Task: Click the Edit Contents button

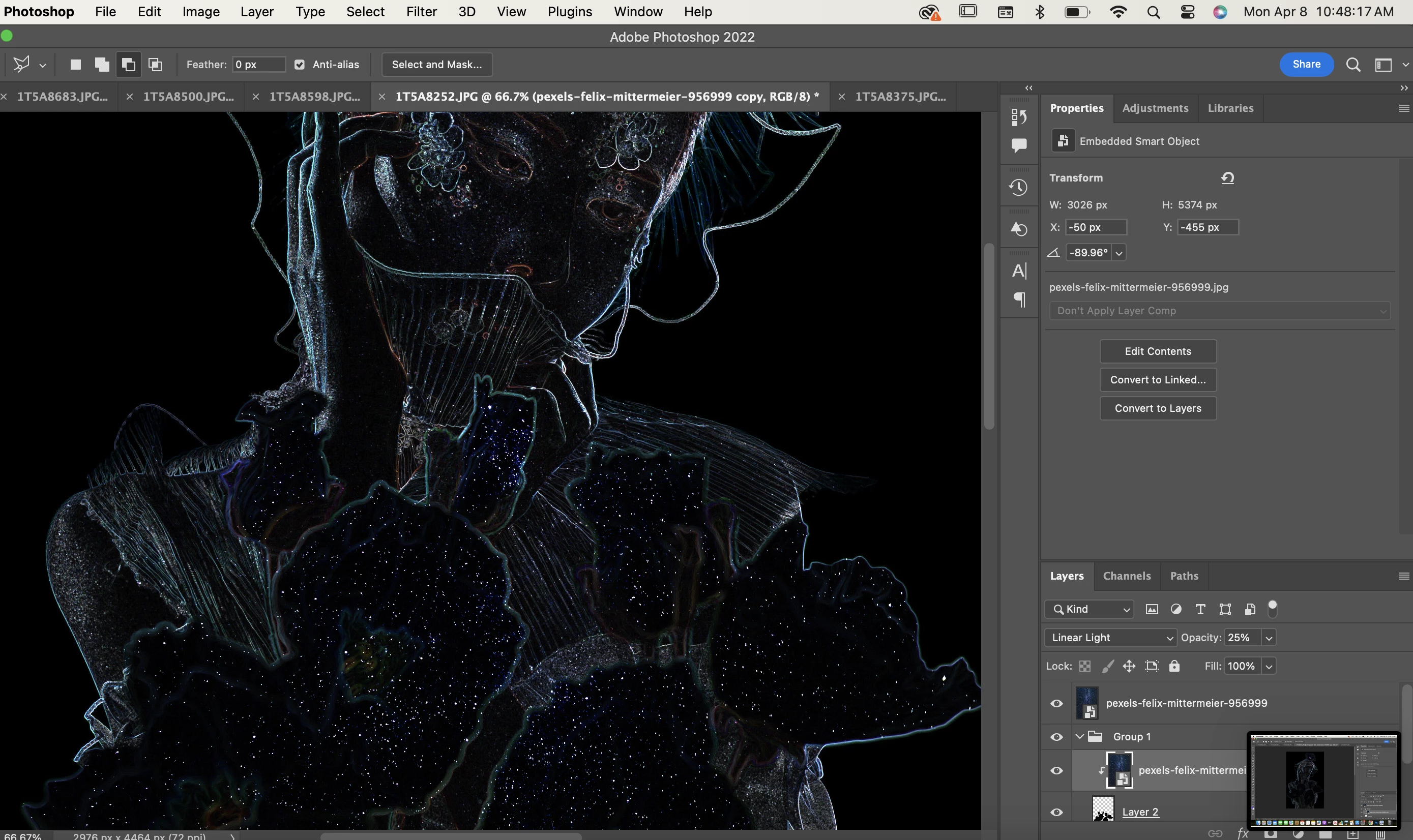Action: click(1157, 351)
